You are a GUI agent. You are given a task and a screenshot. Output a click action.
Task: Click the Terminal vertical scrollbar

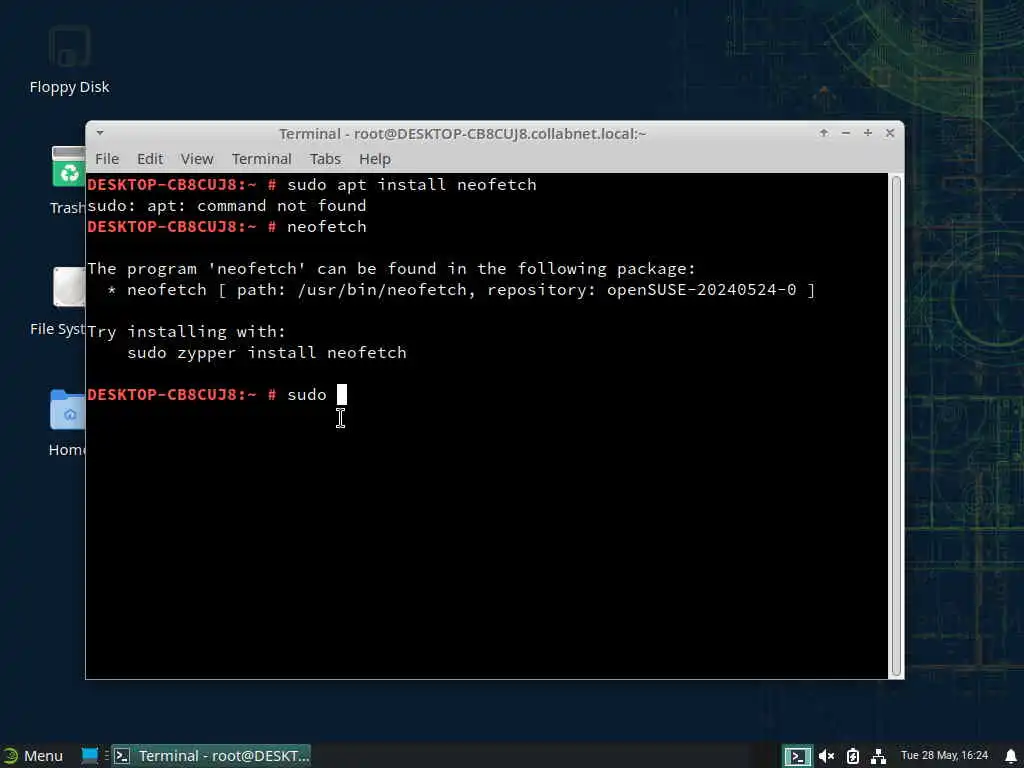click(x=896, y=426)
